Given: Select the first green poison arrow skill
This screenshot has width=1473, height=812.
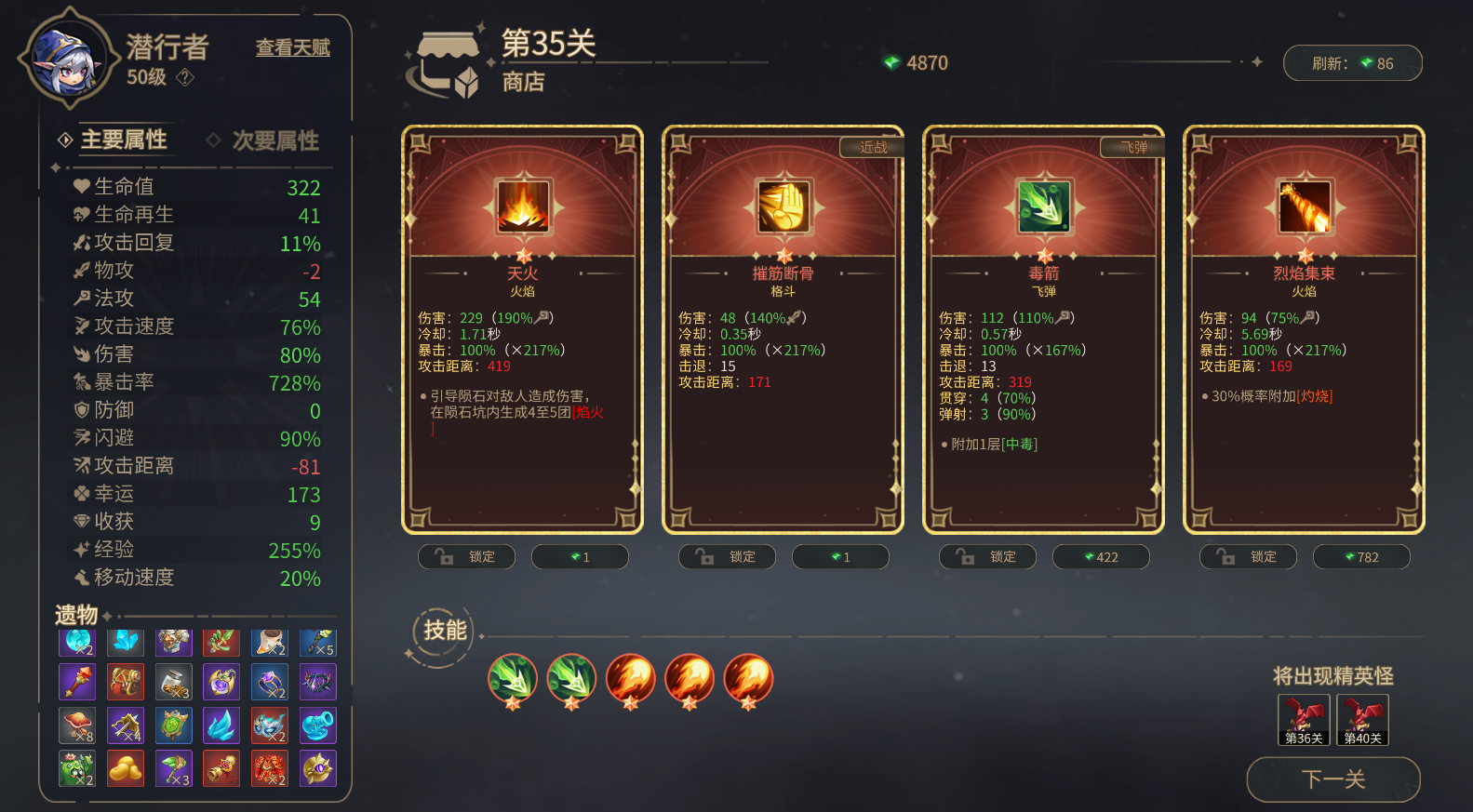Looking at the screenshot, I should tap(513, 680).
